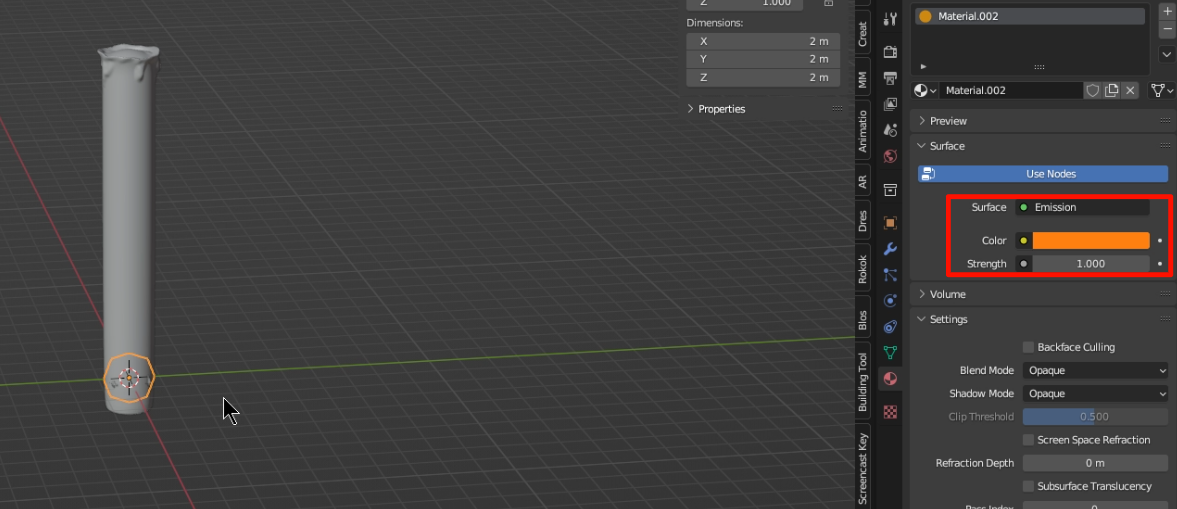
Task: Switch to the Blos sidebar tab
Action: coord(862,321)
